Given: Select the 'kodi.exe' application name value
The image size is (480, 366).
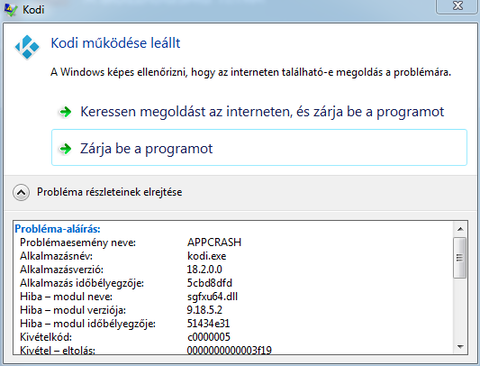Looking at the screenshot, I should [206, 256].
